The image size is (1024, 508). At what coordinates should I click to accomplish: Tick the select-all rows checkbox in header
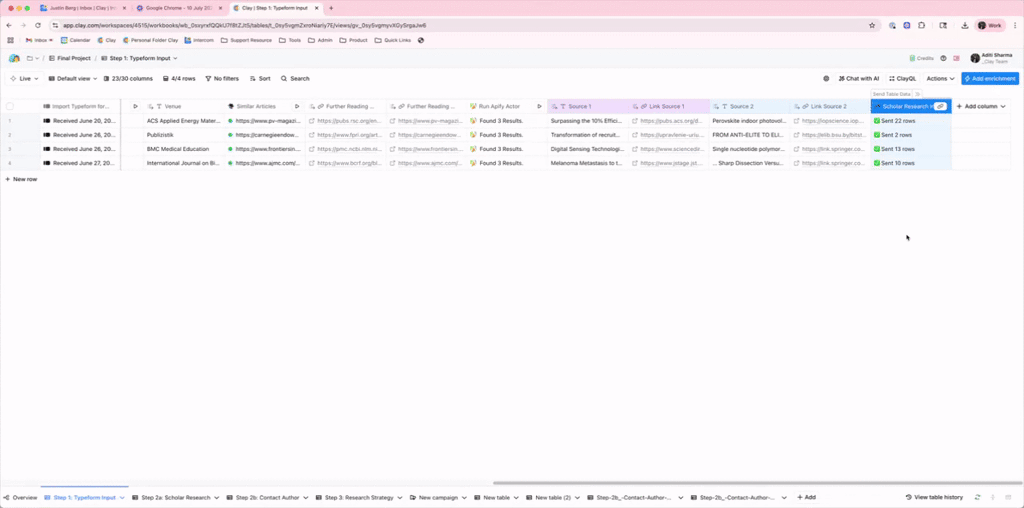click(x=10, y=106)
